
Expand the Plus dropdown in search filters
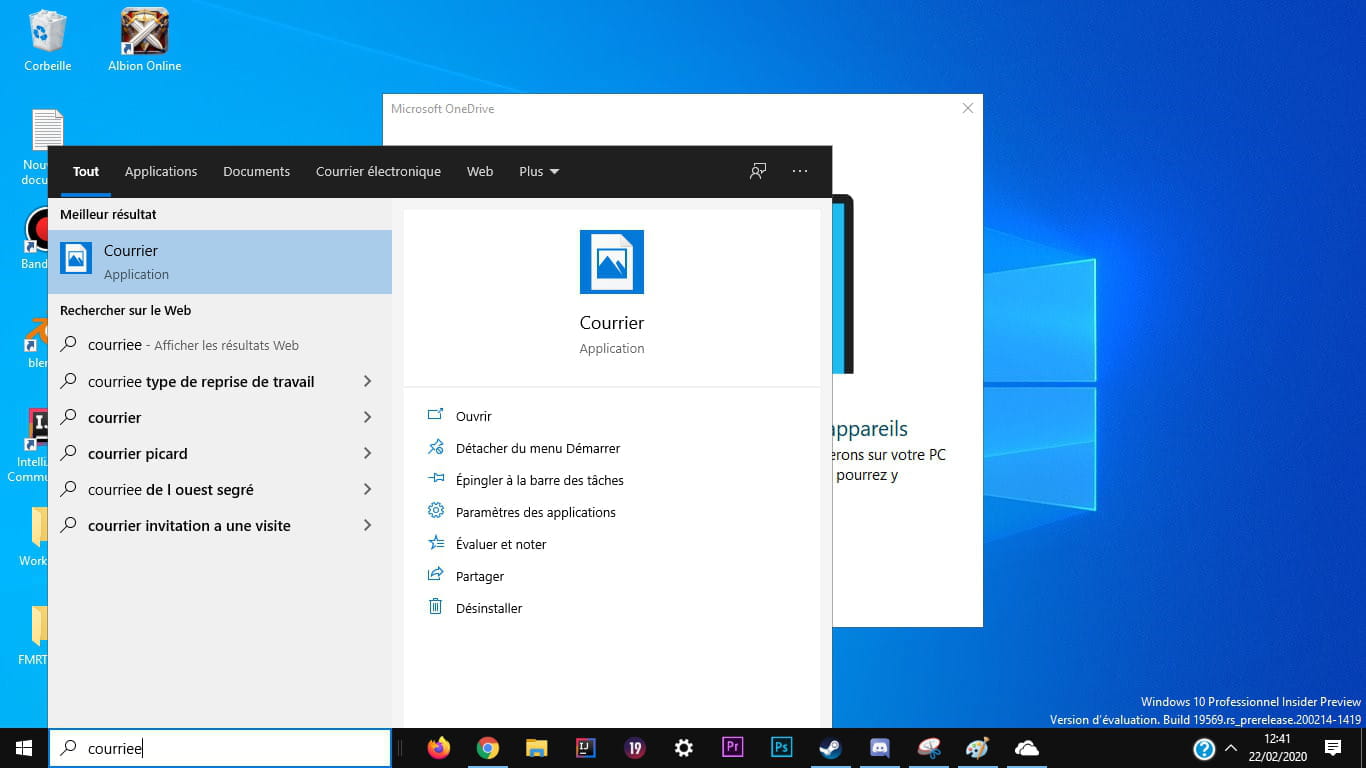pos(539,171)
